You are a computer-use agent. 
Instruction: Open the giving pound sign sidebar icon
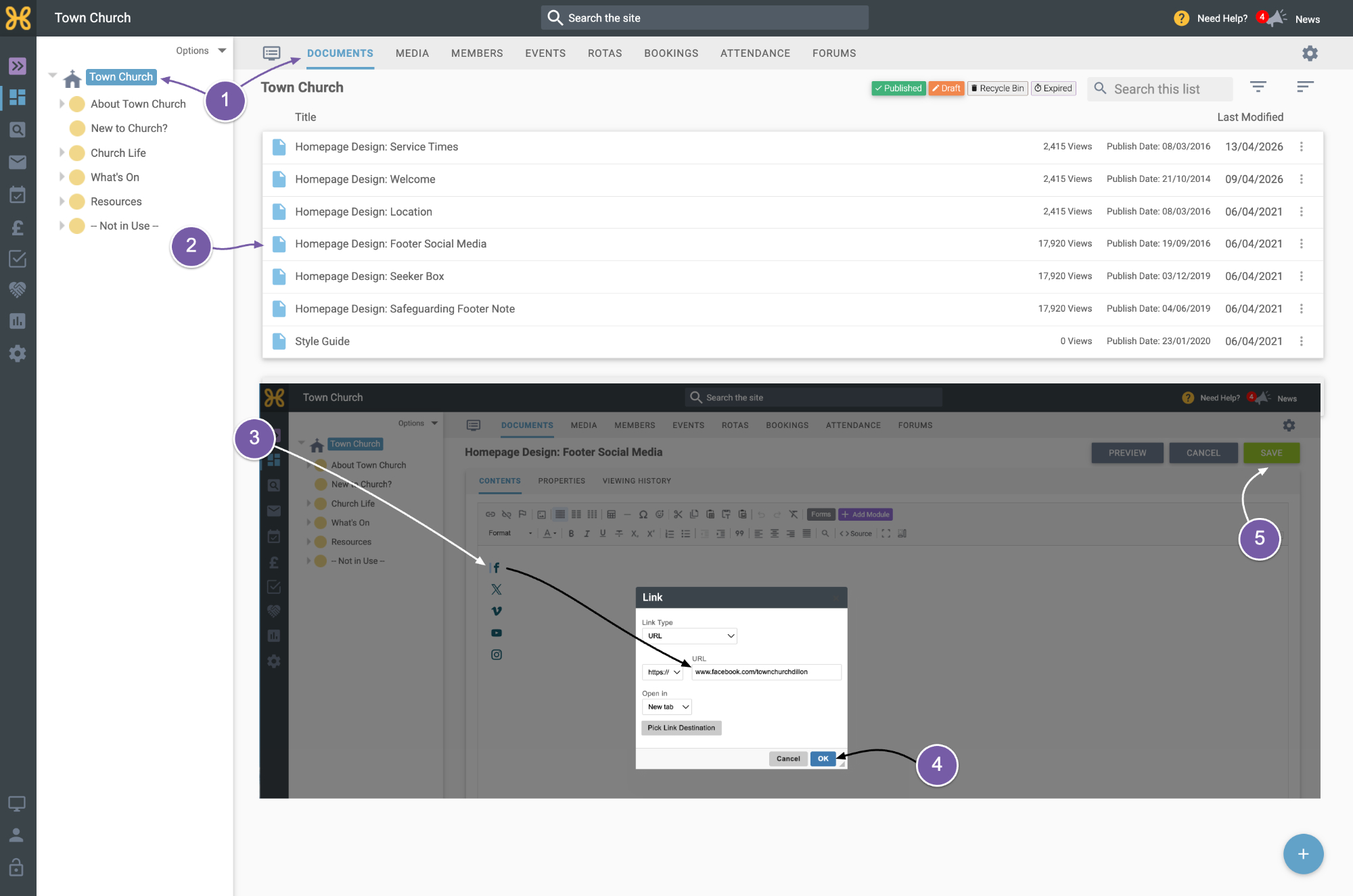click(18, 227)
